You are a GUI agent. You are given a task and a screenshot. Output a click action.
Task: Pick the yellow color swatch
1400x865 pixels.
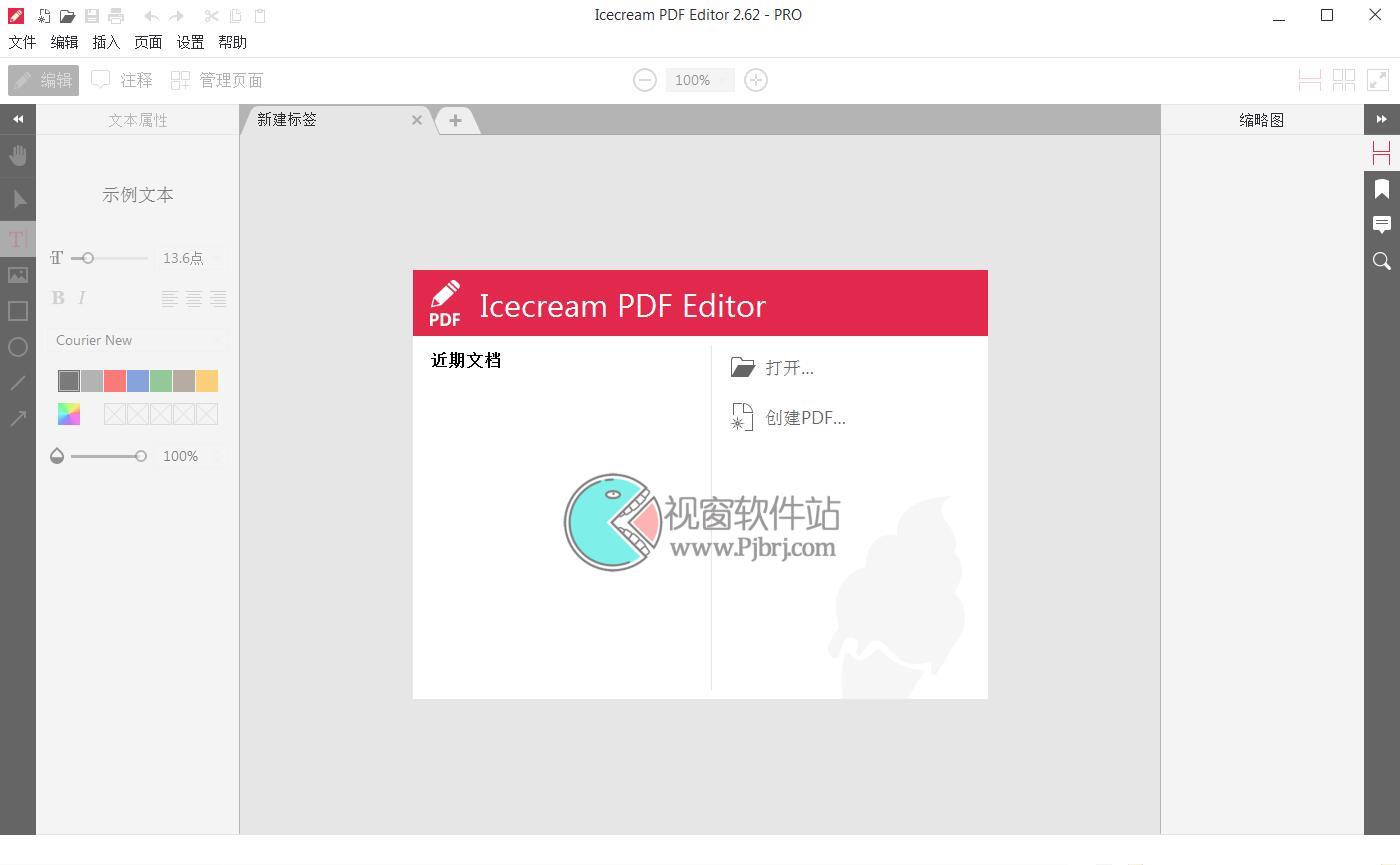207,381
